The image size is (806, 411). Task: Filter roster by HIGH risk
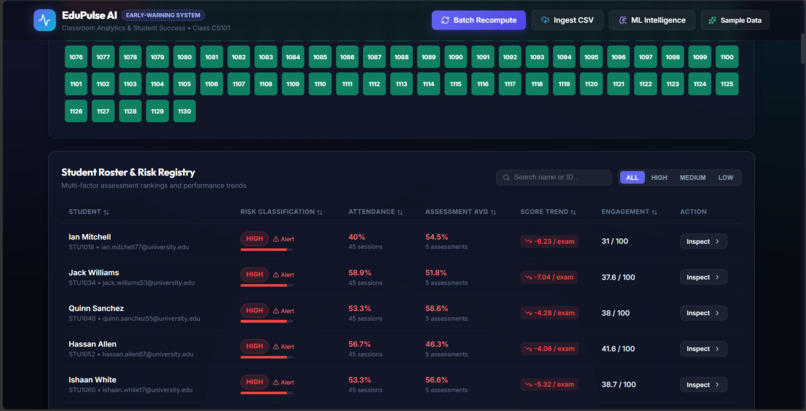pos(659,177)
